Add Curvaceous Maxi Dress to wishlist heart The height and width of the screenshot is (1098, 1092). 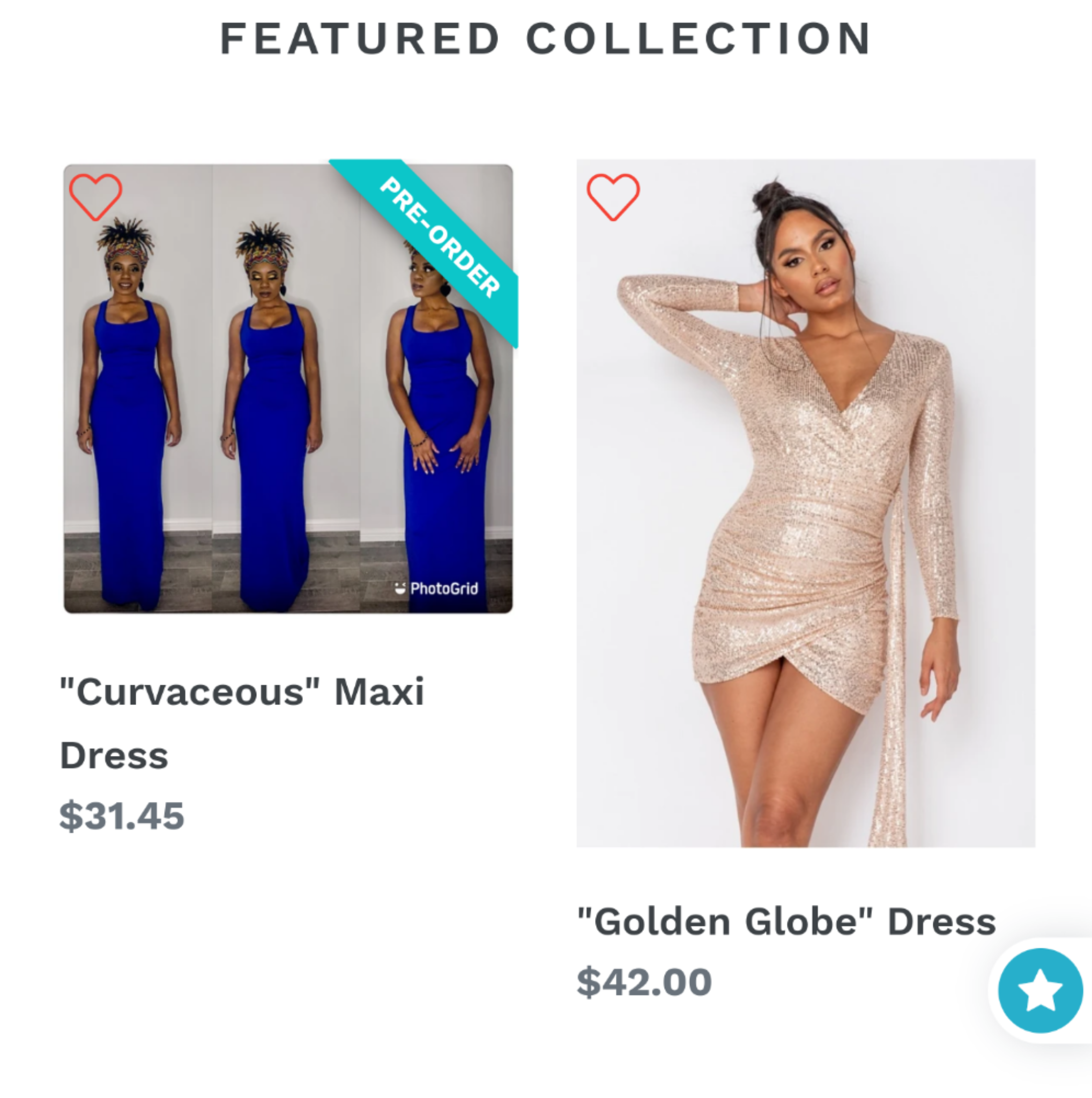[95, 197]
